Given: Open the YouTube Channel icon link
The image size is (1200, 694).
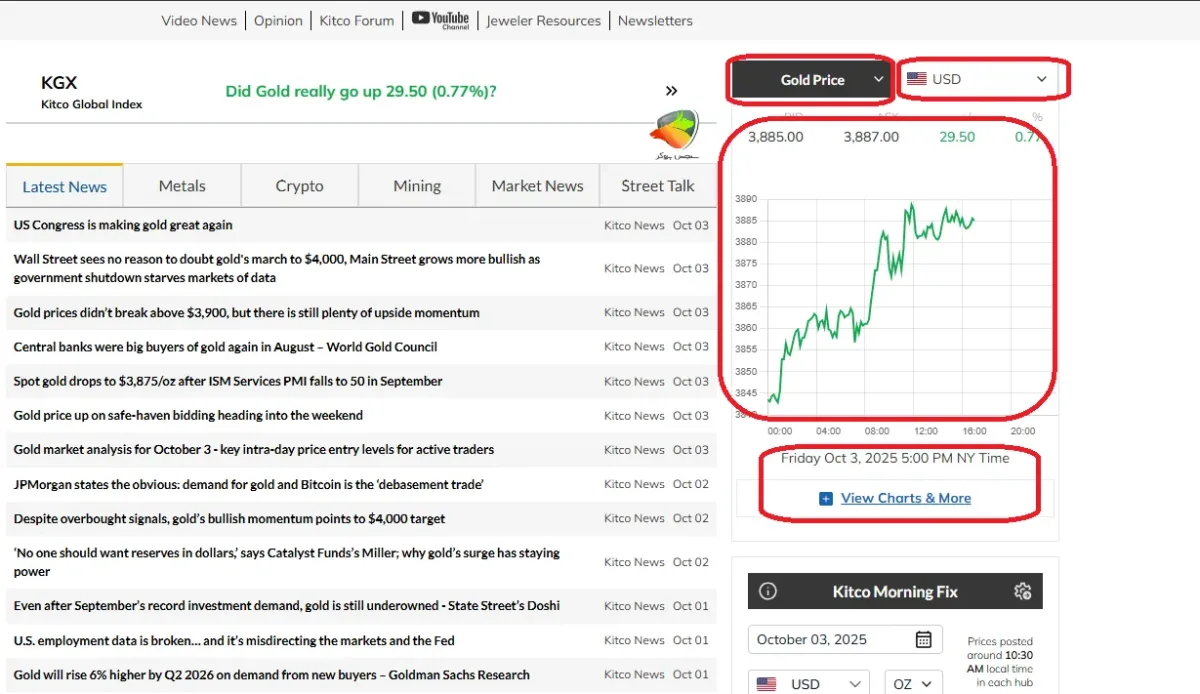Looking at the screenshot, I should 440,20.
